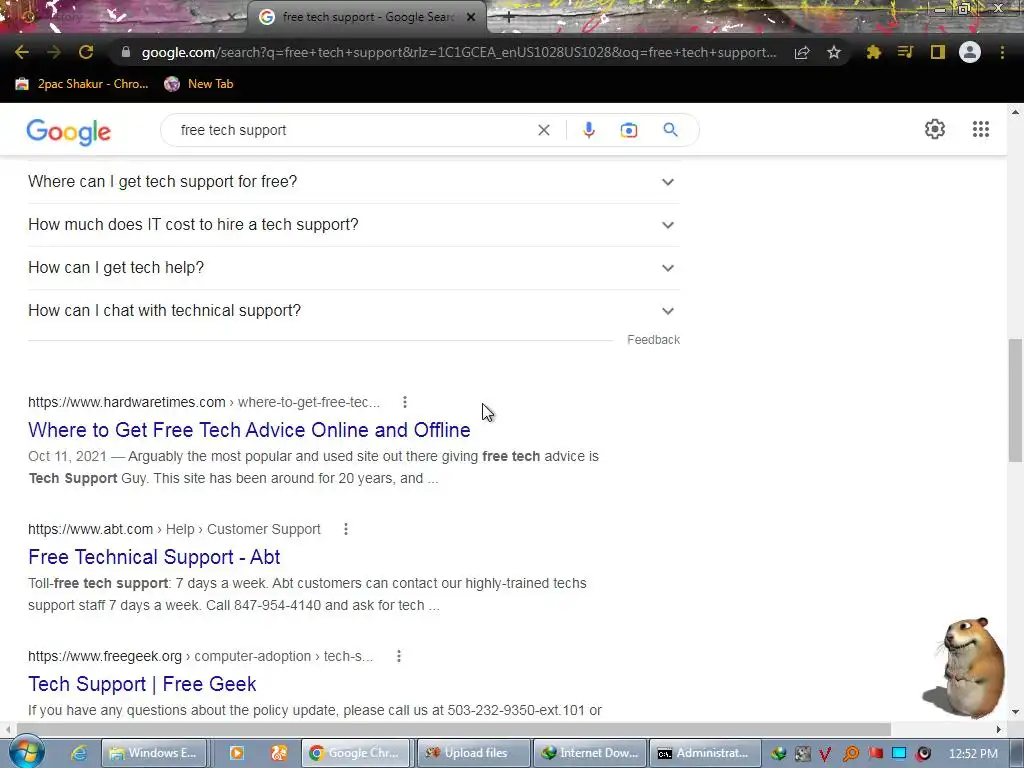The height and width of the screenshot is (768, 1024).
Task: Open options dots for hardwaretimes.com result
Action: point(405,402)
